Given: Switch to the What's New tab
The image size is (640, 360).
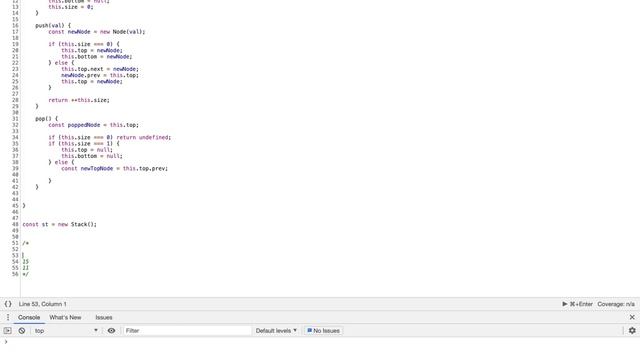Looking at the screenshot, I should (65, 317).
